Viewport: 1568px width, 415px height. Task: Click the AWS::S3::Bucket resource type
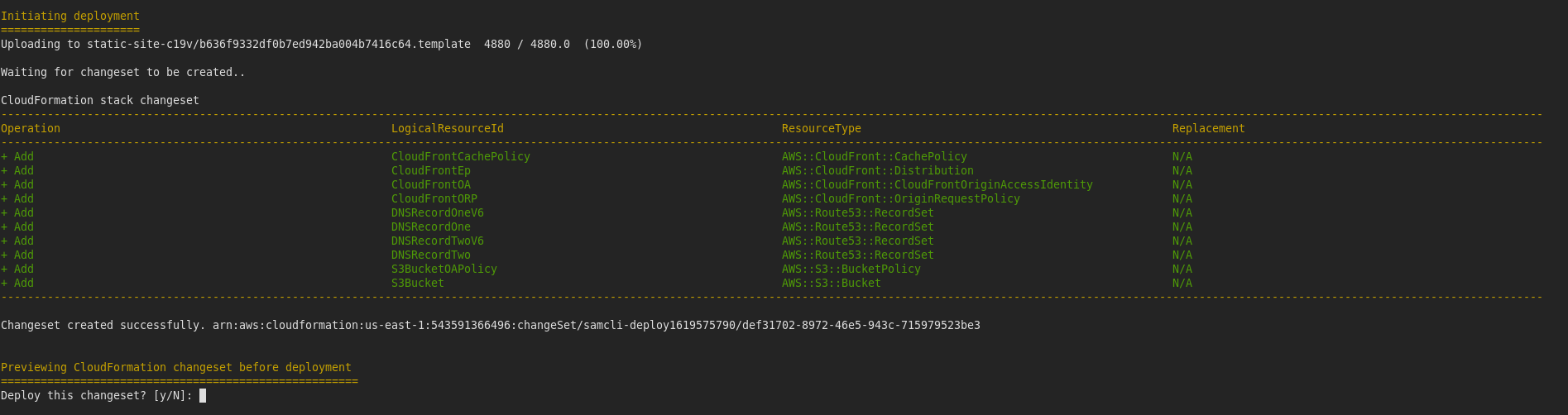(x=831, y=284)
